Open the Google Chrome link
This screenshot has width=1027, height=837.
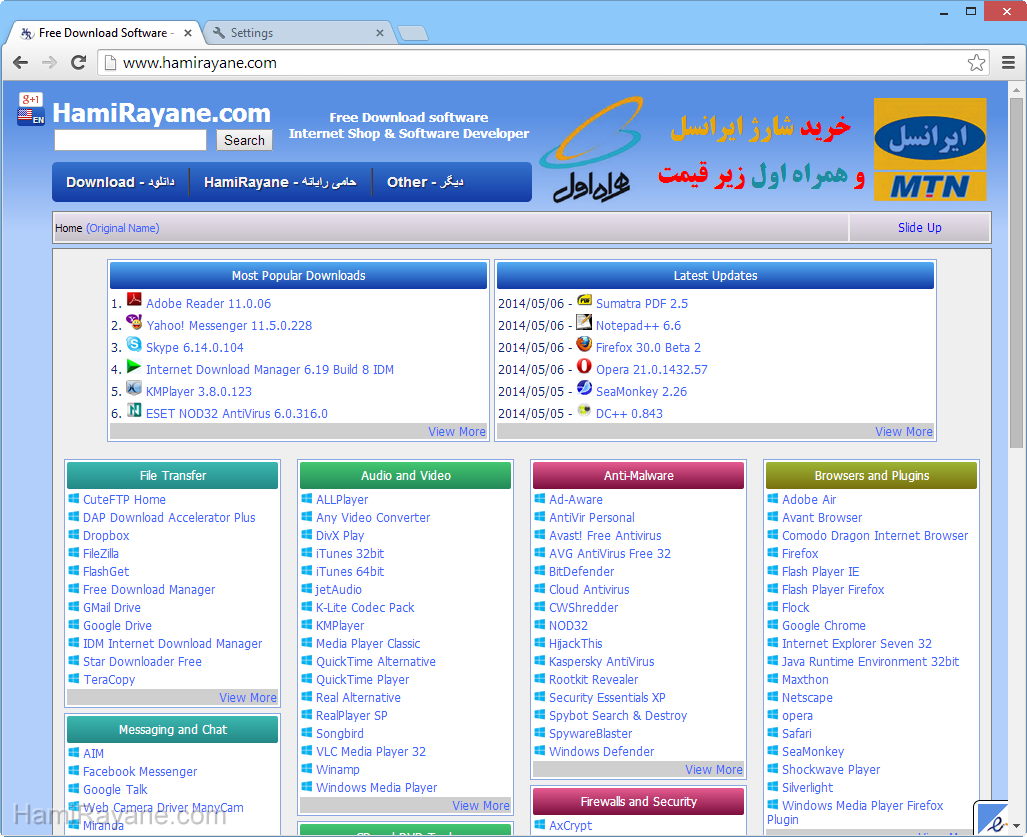click(823, 625)
